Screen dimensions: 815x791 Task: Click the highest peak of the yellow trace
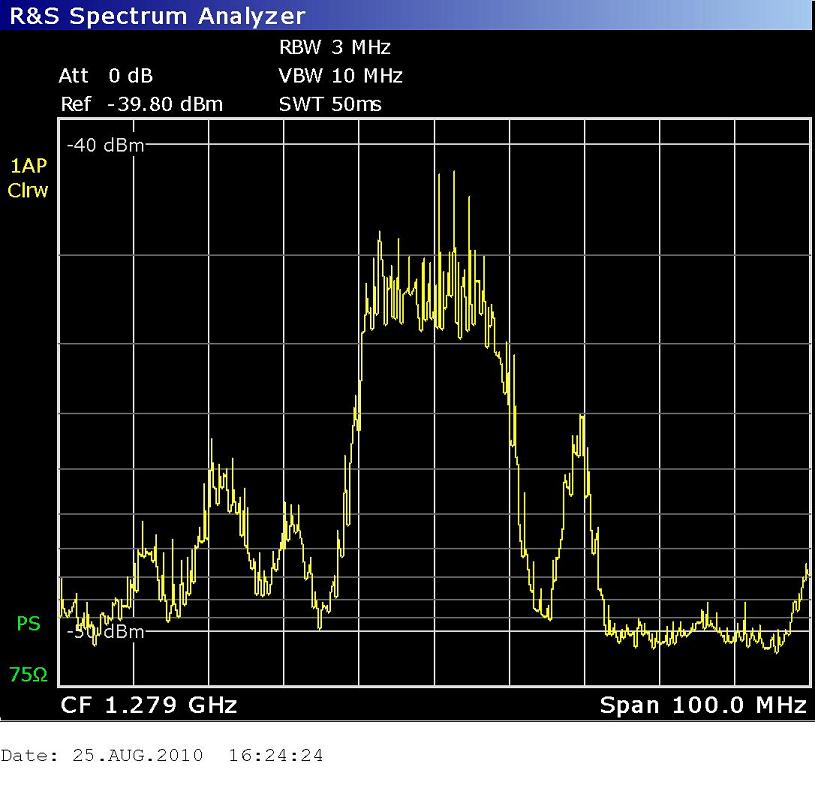point(438,176)
